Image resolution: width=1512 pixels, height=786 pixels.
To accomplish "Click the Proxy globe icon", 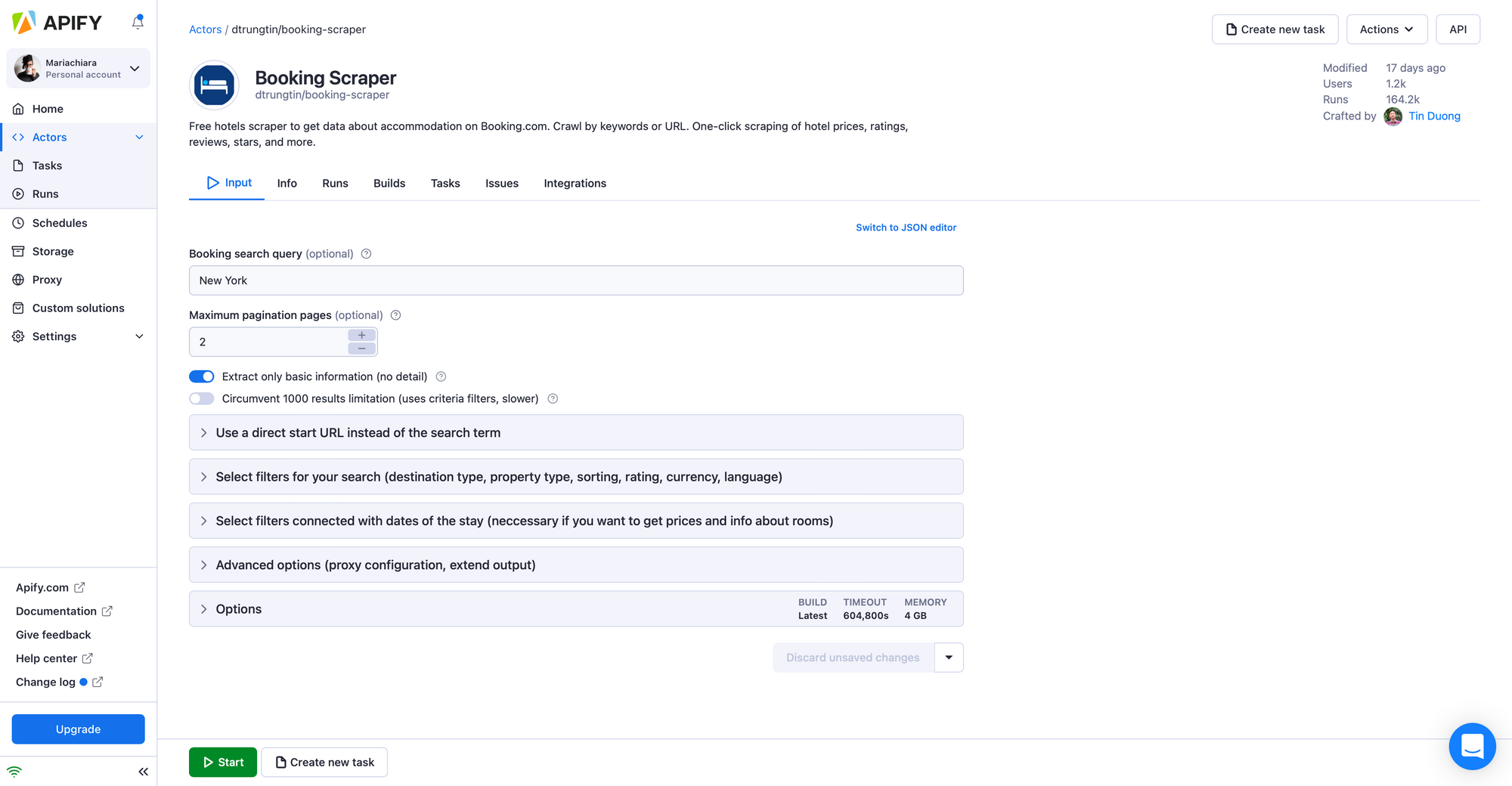I will (18, 280).
